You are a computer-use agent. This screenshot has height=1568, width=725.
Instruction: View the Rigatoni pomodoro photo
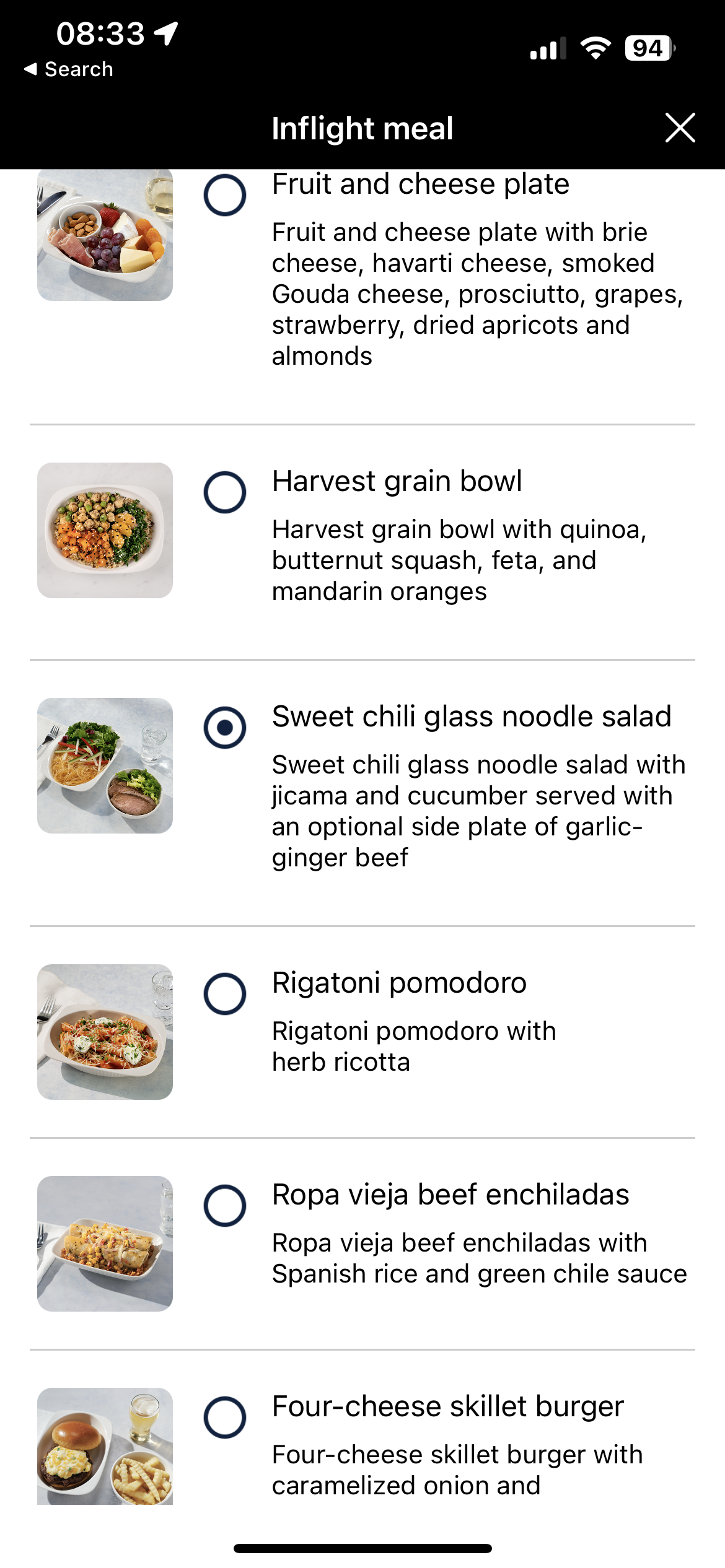(x=105, y=1032)
